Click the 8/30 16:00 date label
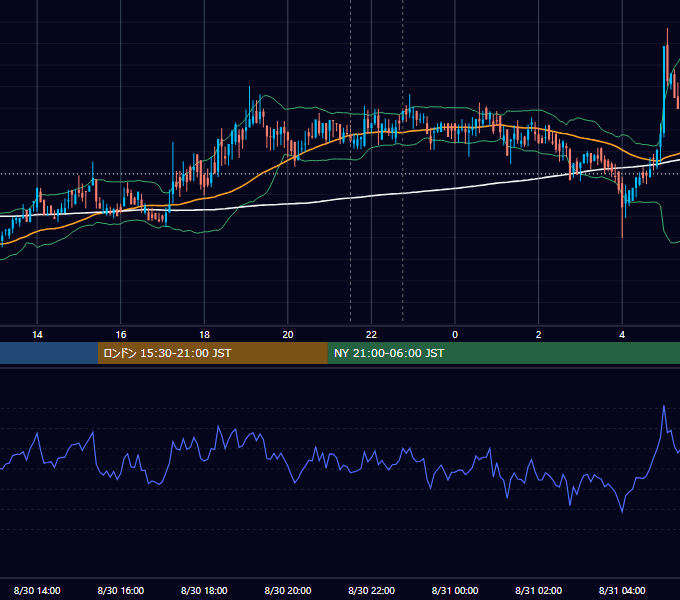Screen dimensions: 680x600 [x=121, y=590]
